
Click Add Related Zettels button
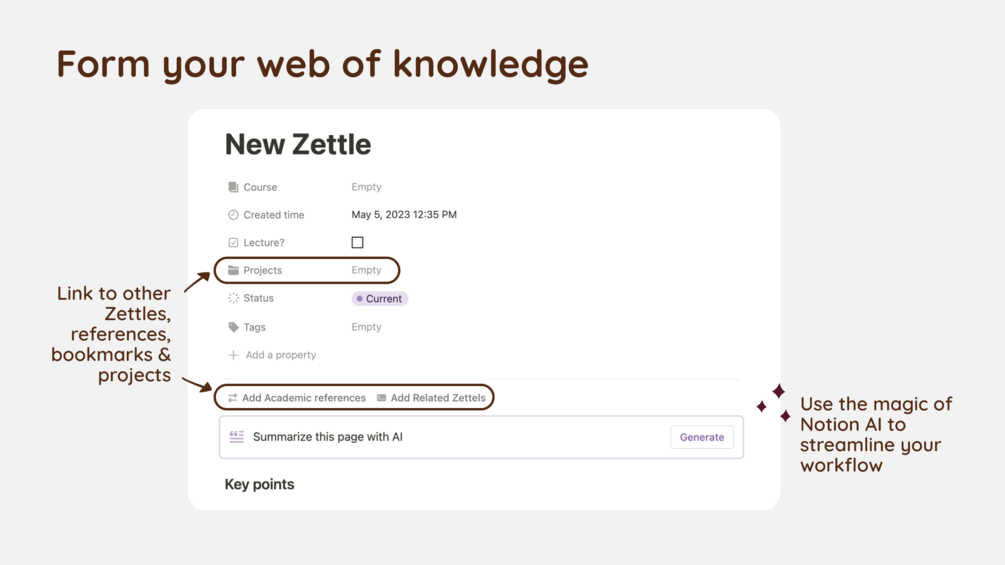pos(431,398)
